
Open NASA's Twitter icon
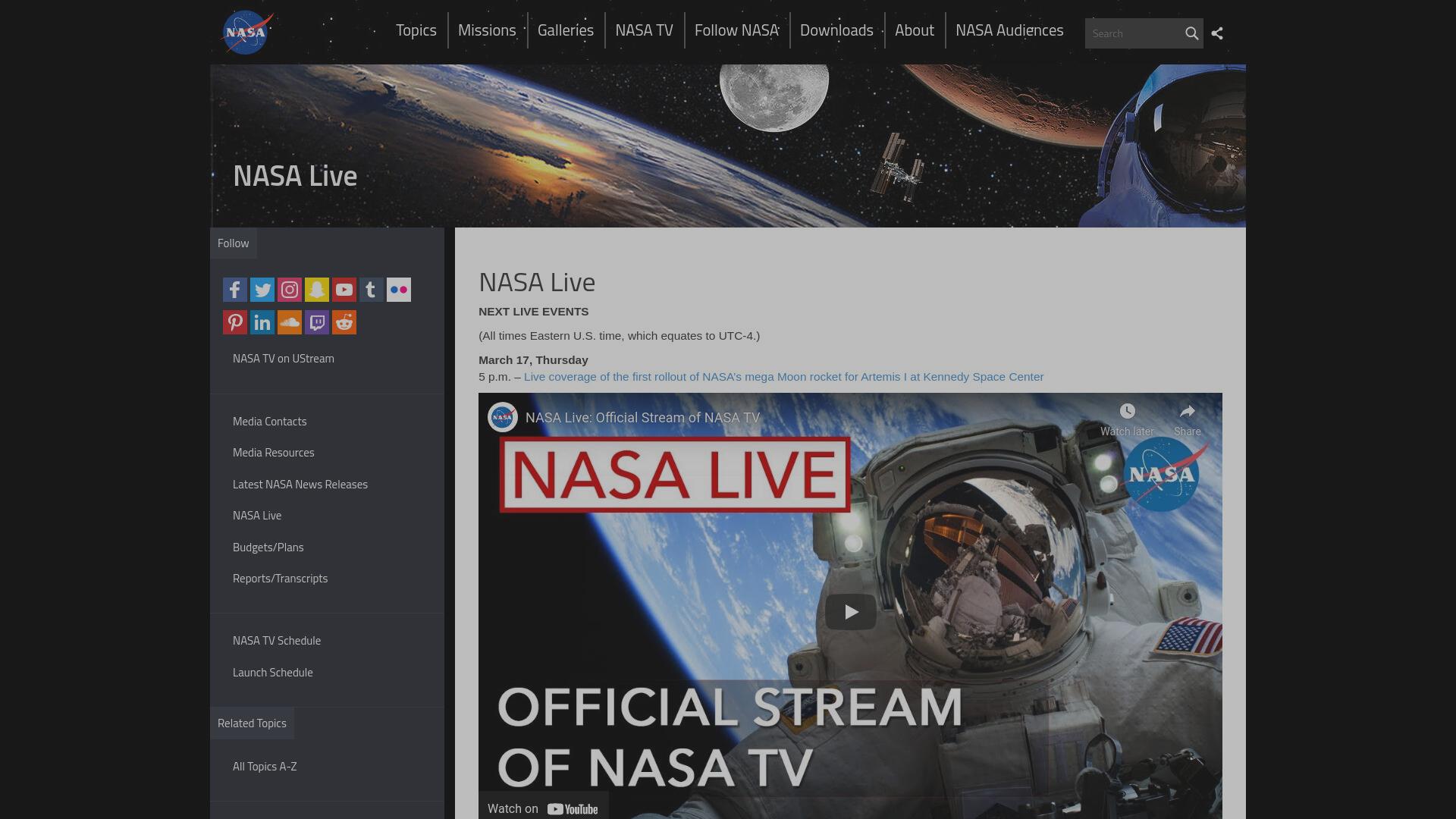tap(262, 290)
